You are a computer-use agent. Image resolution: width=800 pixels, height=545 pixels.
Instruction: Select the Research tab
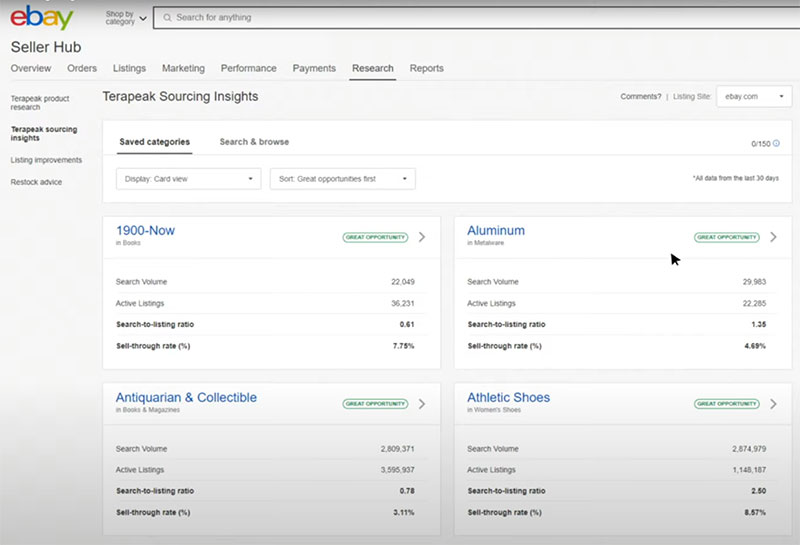(372, 68)
